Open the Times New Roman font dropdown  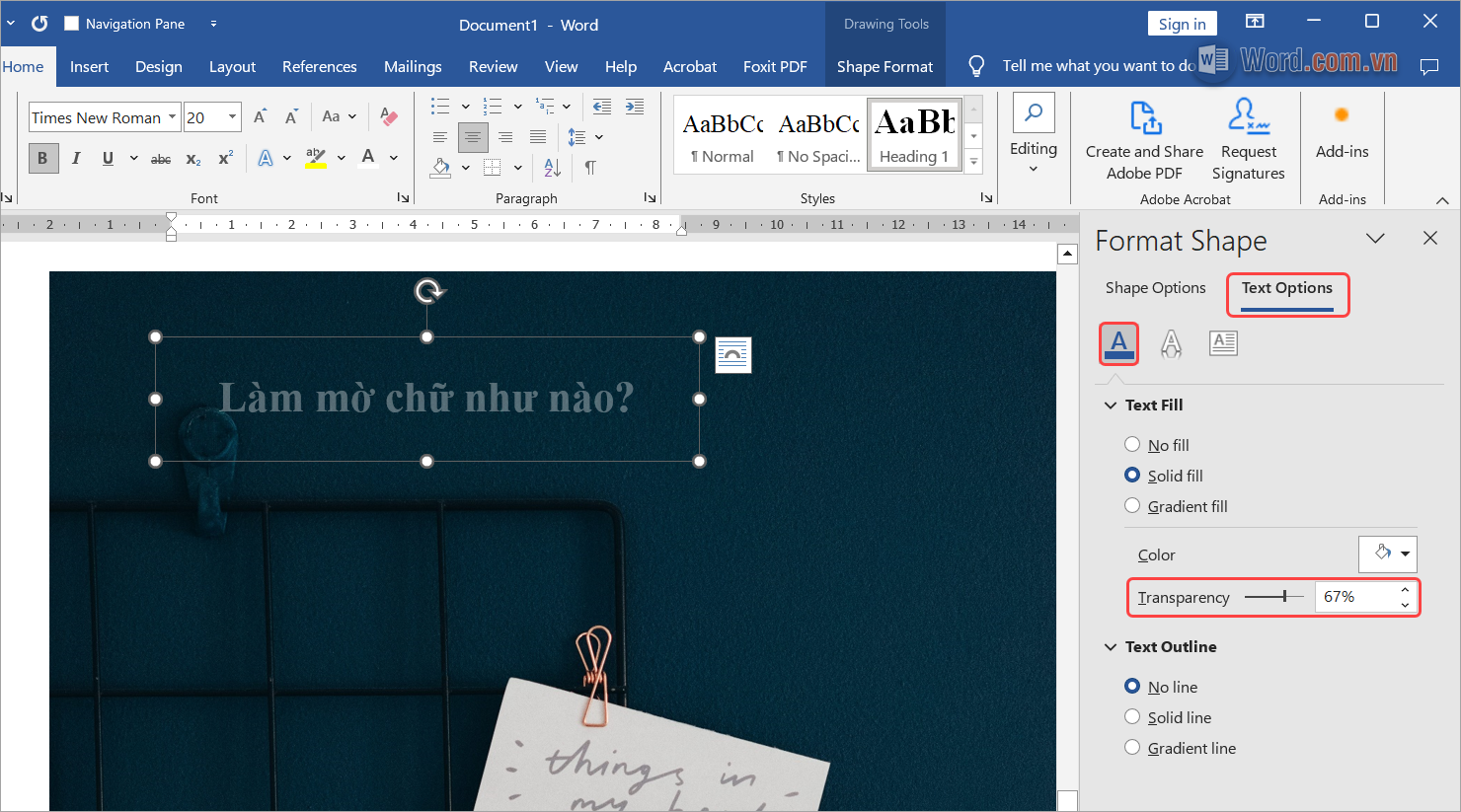point(172,117)
